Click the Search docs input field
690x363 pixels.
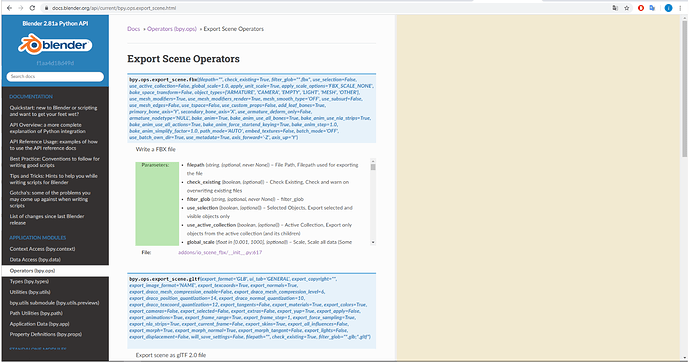[x=55, y=77]
